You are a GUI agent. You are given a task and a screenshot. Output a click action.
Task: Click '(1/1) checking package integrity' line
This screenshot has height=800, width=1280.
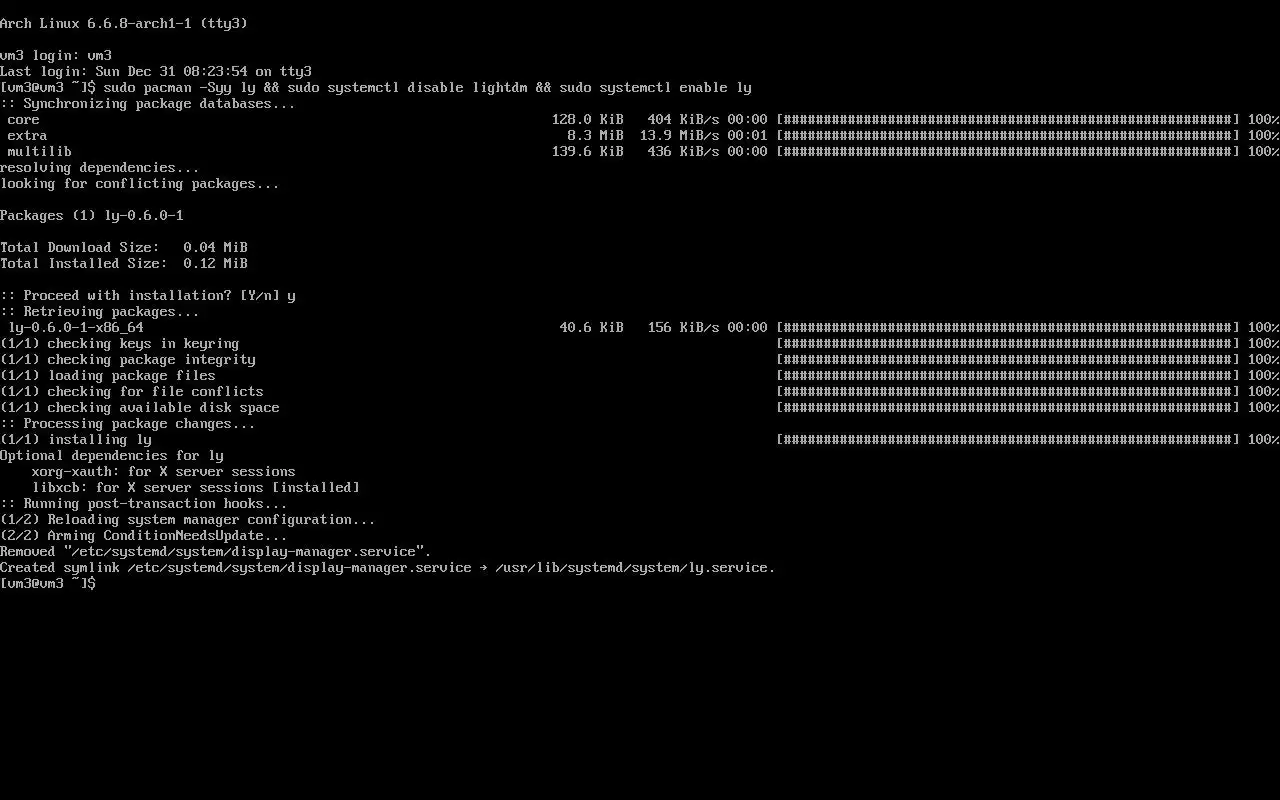(x=128, y=359)
